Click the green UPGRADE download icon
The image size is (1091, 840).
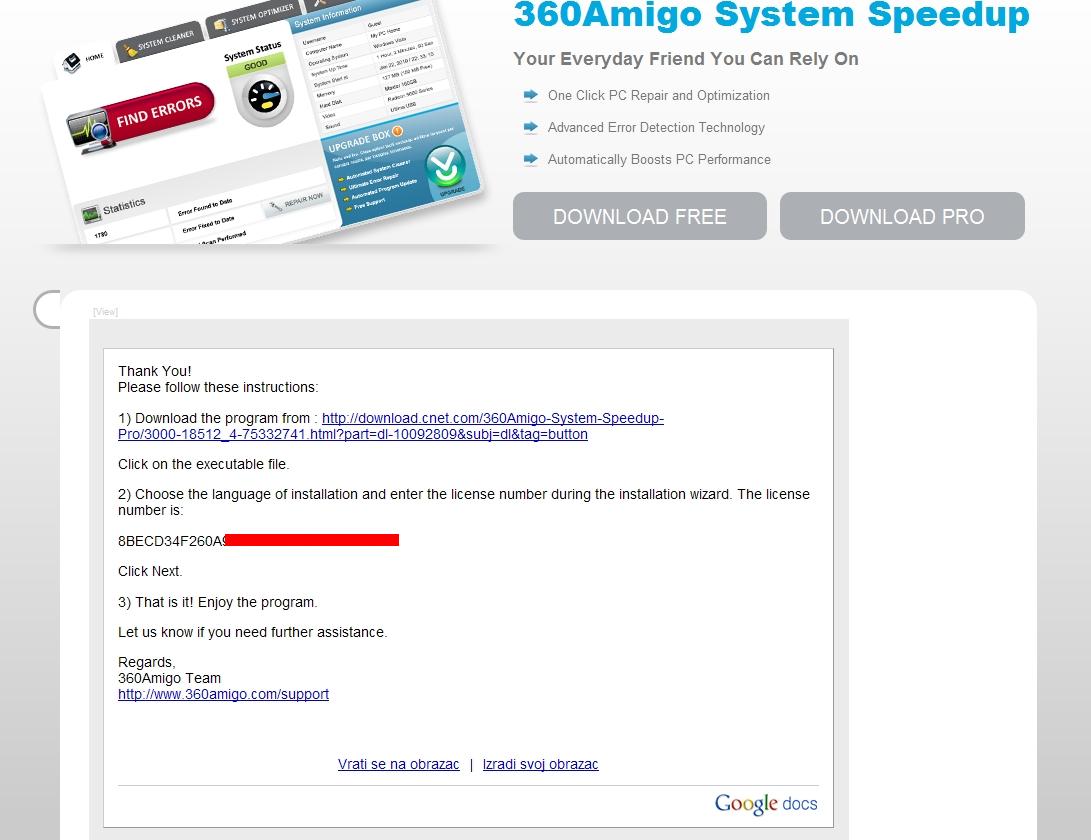coord(444,167)
